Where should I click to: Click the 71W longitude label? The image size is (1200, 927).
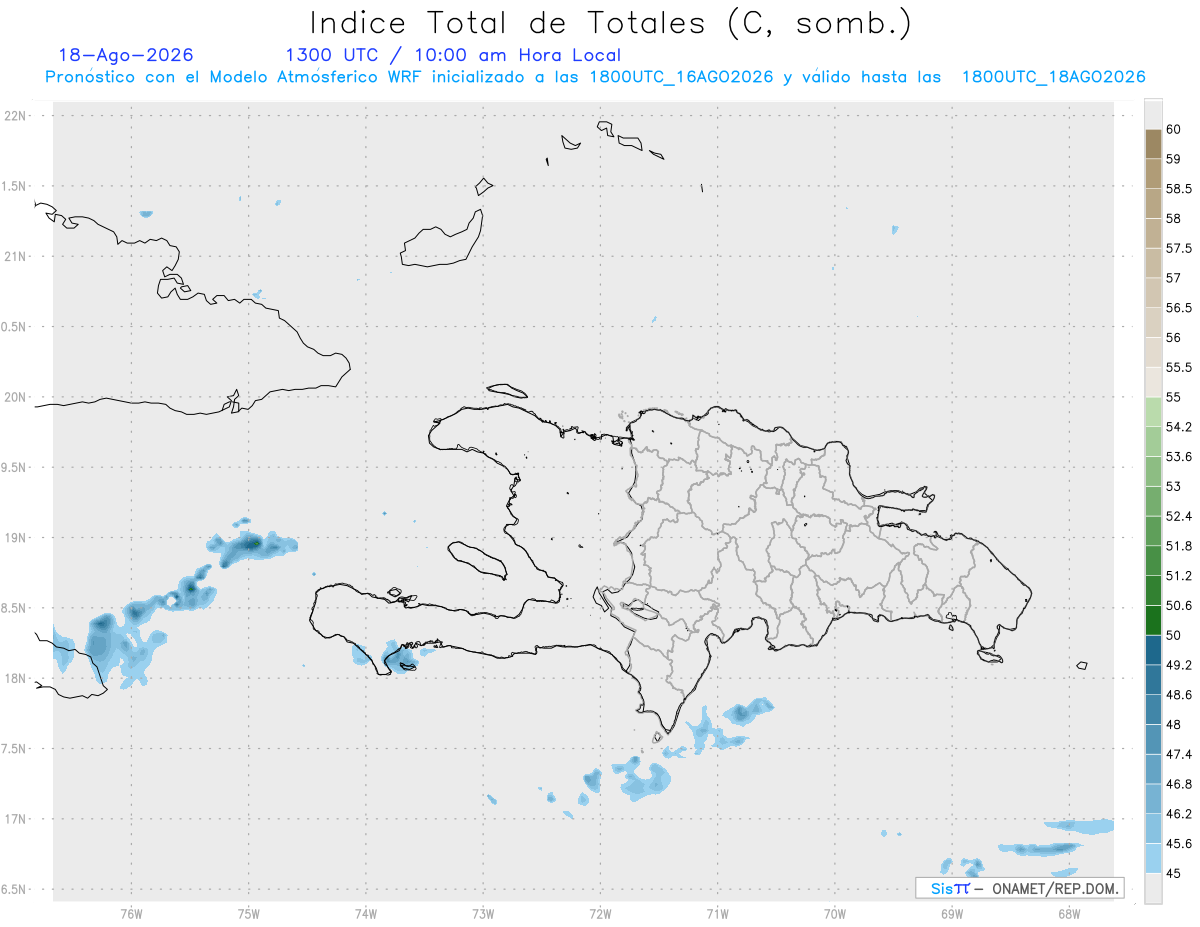click(x=717, y=914)
